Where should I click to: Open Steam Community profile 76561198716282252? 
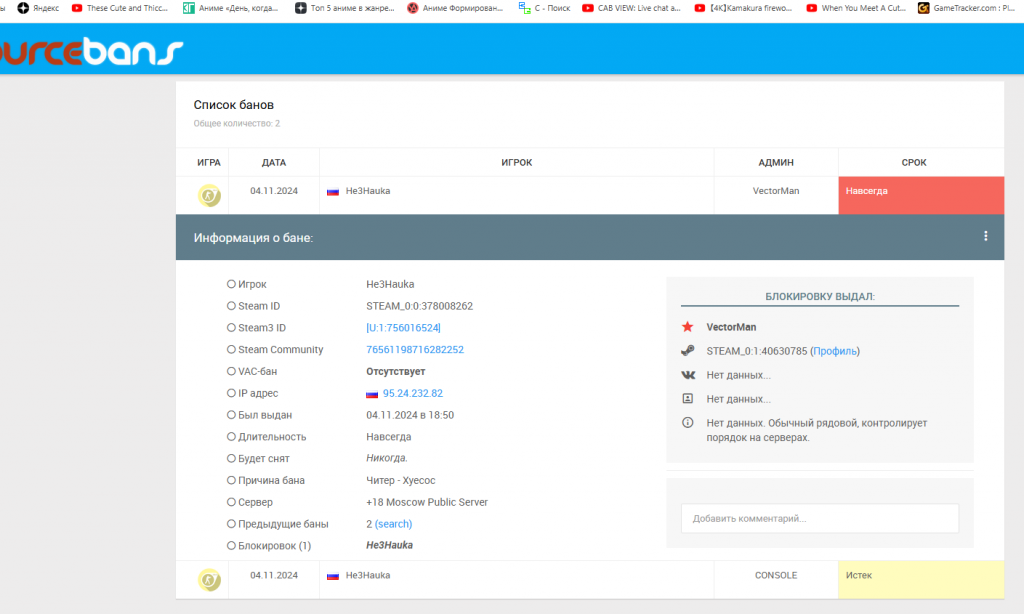[x=415, y=350]
